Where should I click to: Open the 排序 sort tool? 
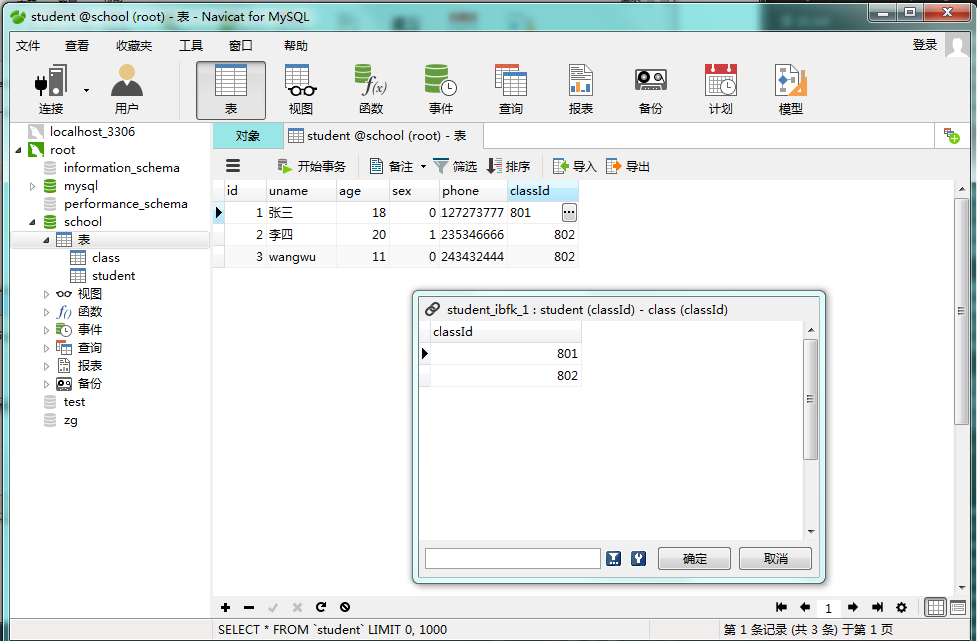coord(508,166)
